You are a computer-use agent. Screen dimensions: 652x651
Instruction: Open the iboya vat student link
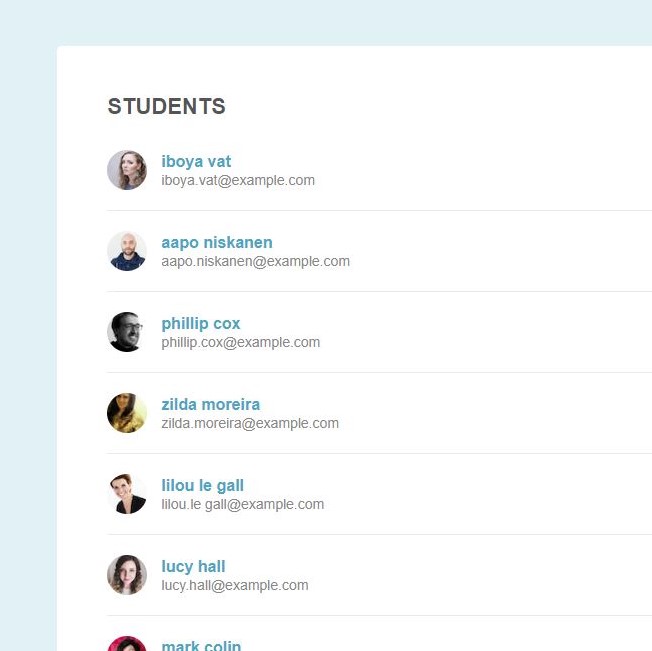[196, 161]
